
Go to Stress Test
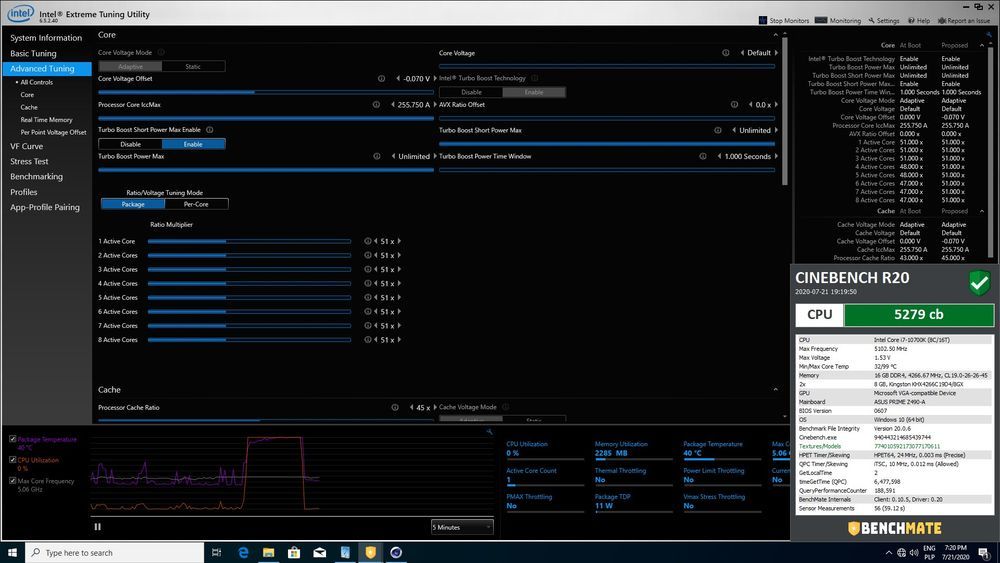29,161
